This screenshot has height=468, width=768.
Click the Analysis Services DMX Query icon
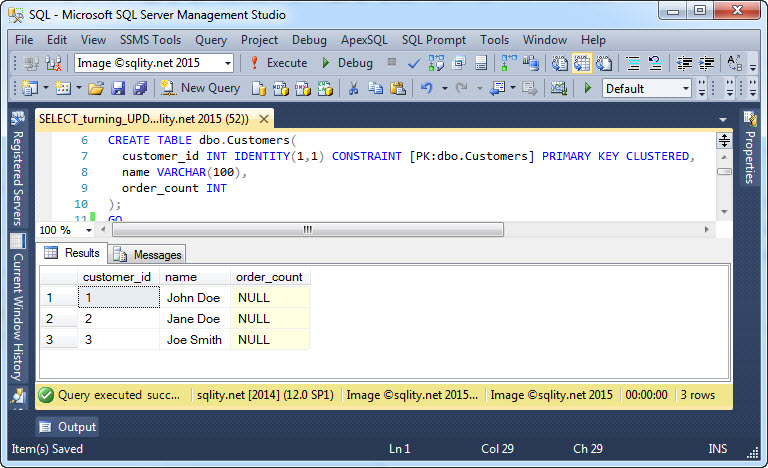(x=303, y=89)
